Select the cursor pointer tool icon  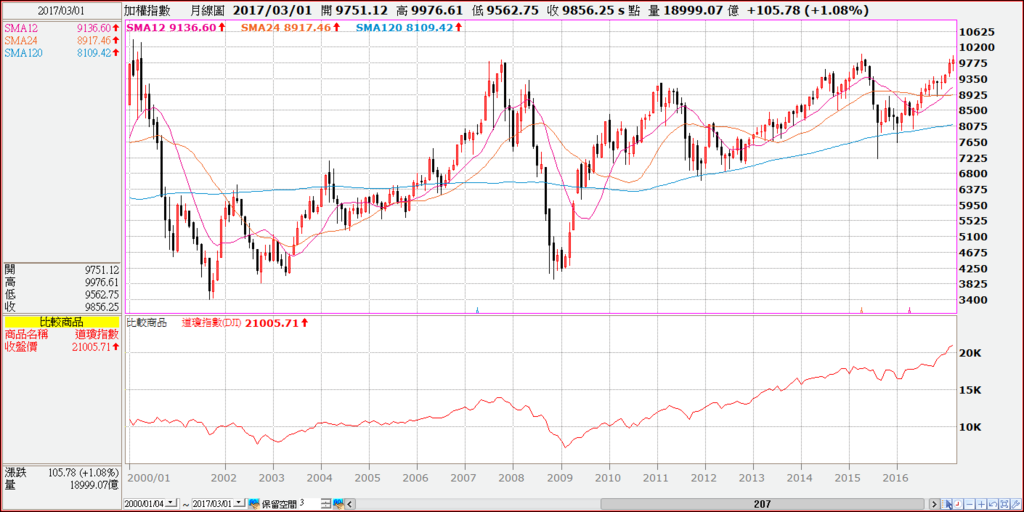pos(946,504)
